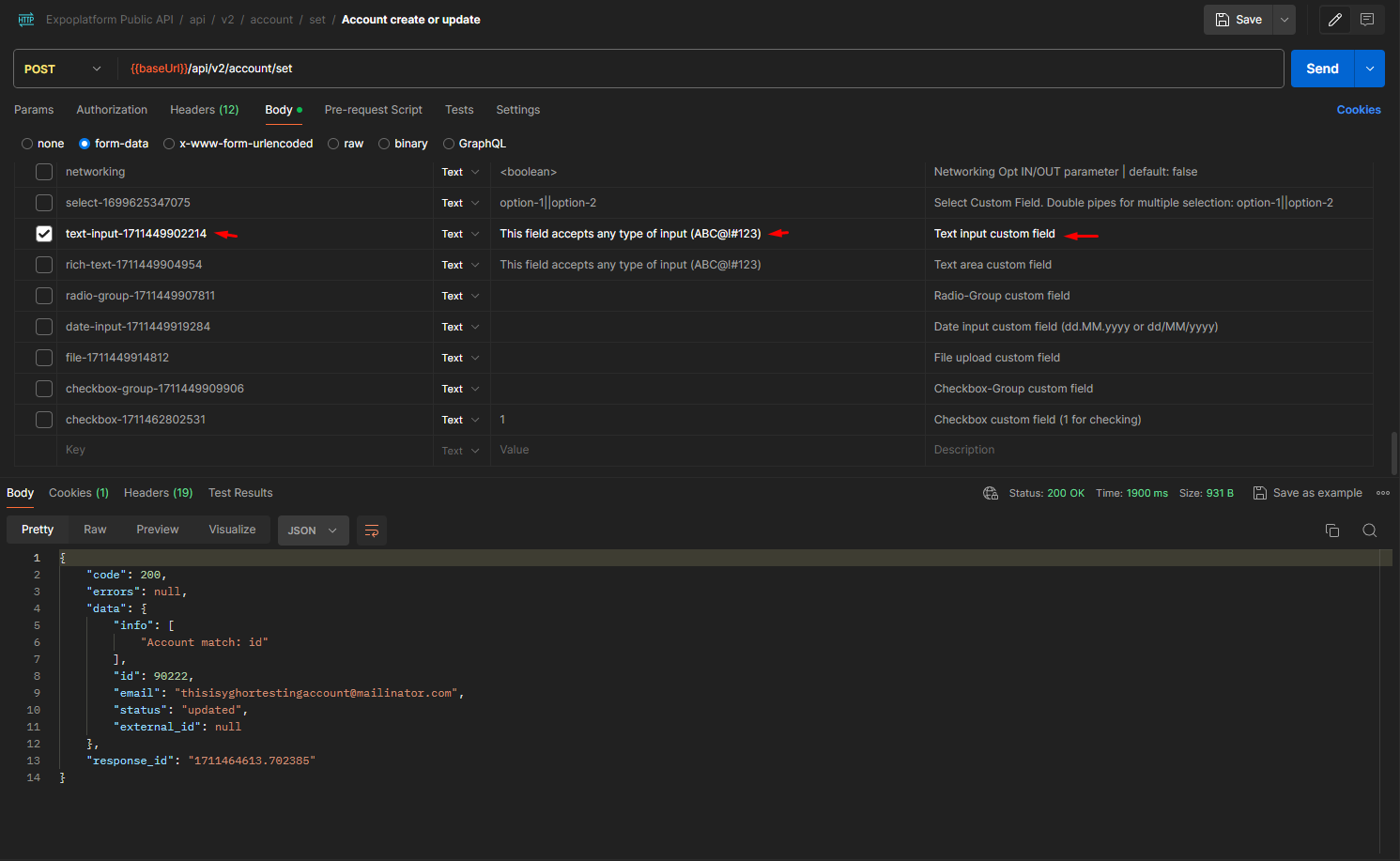Open the JSON response format dropdown
The width and height of the screenshot is (1400, 861).
pos(313,530)
